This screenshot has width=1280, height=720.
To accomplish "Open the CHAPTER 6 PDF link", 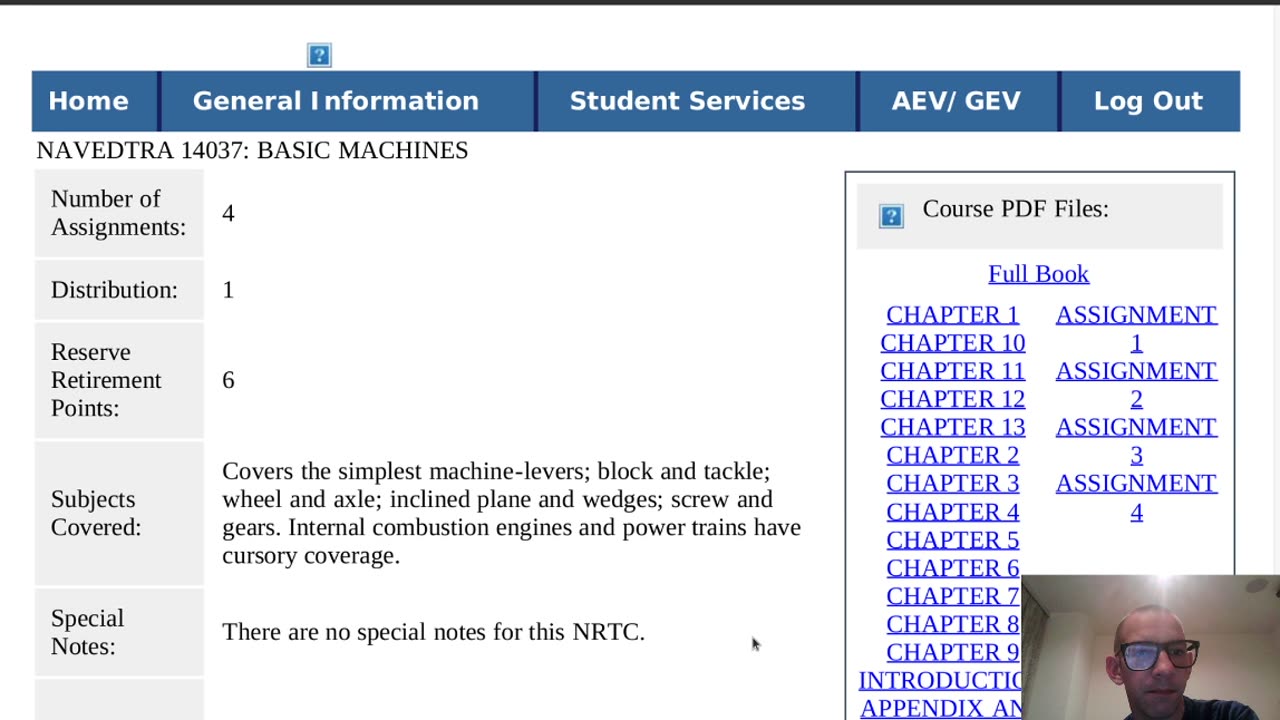I will (x=952, y=568).
